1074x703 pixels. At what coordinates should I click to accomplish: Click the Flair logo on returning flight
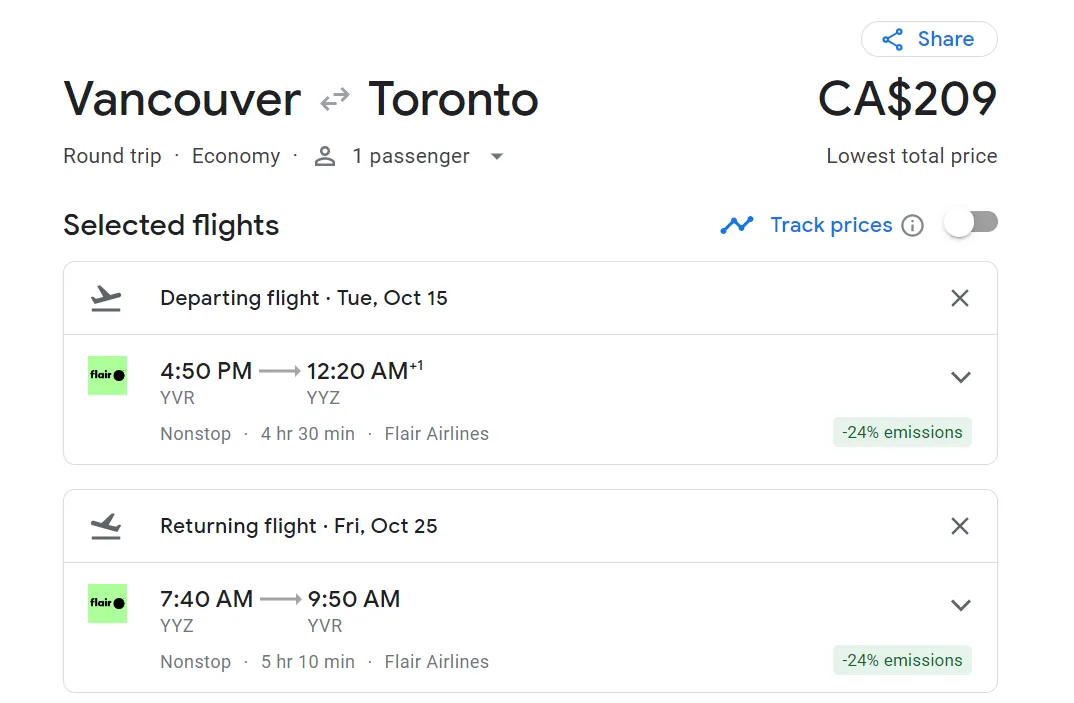point(107,604)
